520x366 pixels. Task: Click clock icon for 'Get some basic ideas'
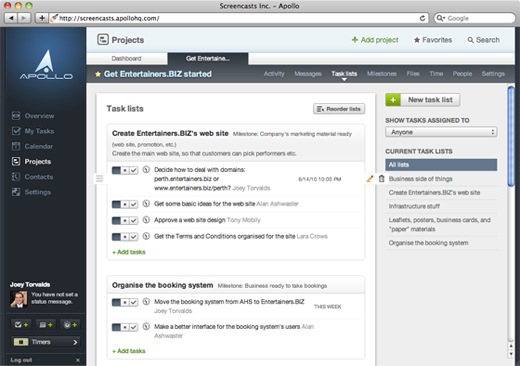(146, 203)
